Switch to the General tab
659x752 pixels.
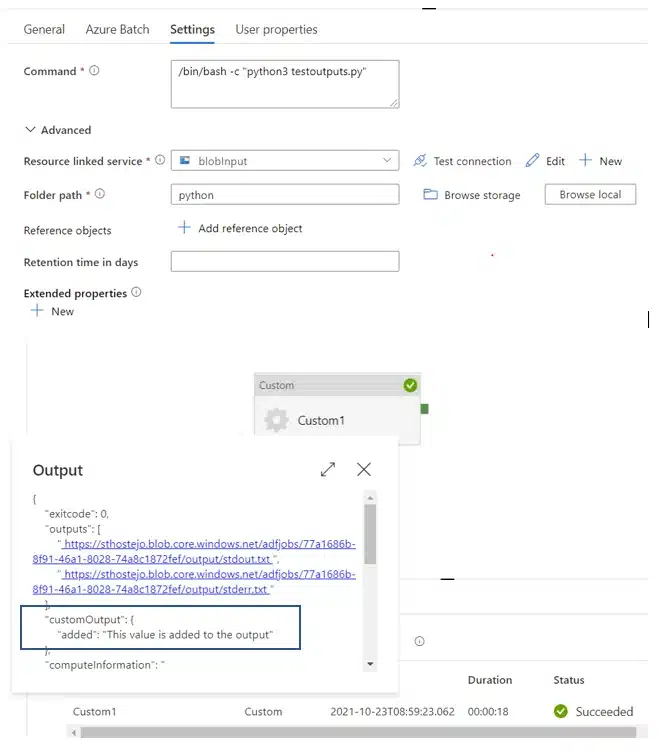pyautogui.click(x=44, y=30)
